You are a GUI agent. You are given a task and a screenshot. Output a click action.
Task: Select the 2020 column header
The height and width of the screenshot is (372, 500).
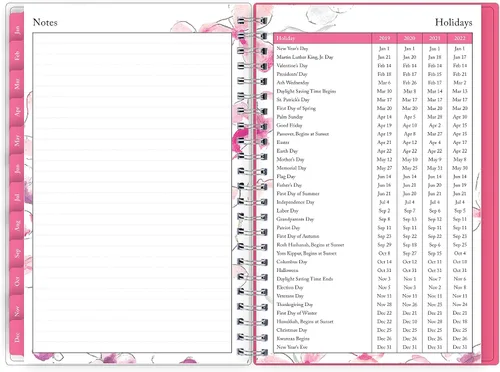tap(409, 38)
